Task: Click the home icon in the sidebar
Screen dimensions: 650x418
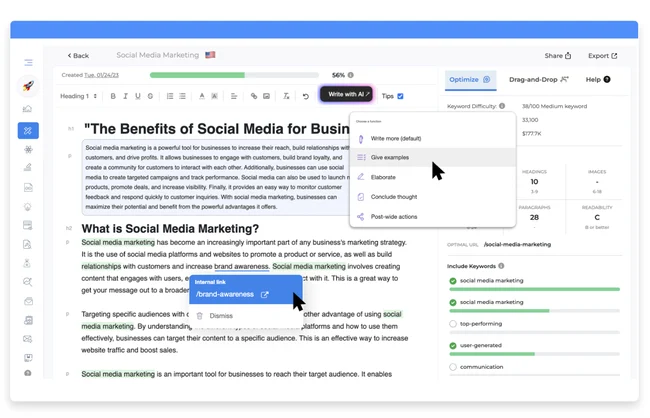Action: pos(28,109)
